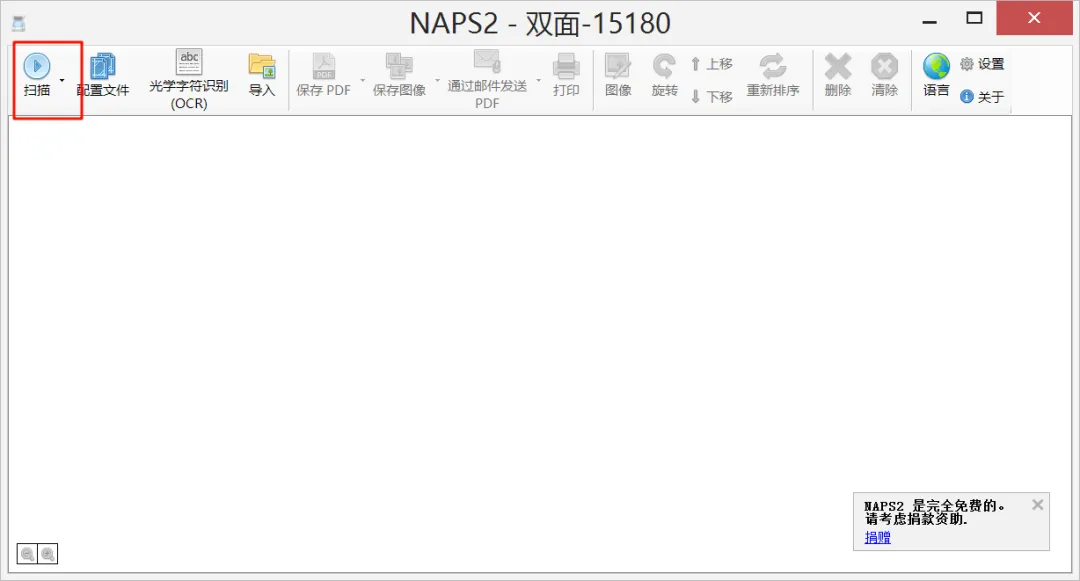
Task: Expand the 扫描 dropdown arrow
Action: 62,80
